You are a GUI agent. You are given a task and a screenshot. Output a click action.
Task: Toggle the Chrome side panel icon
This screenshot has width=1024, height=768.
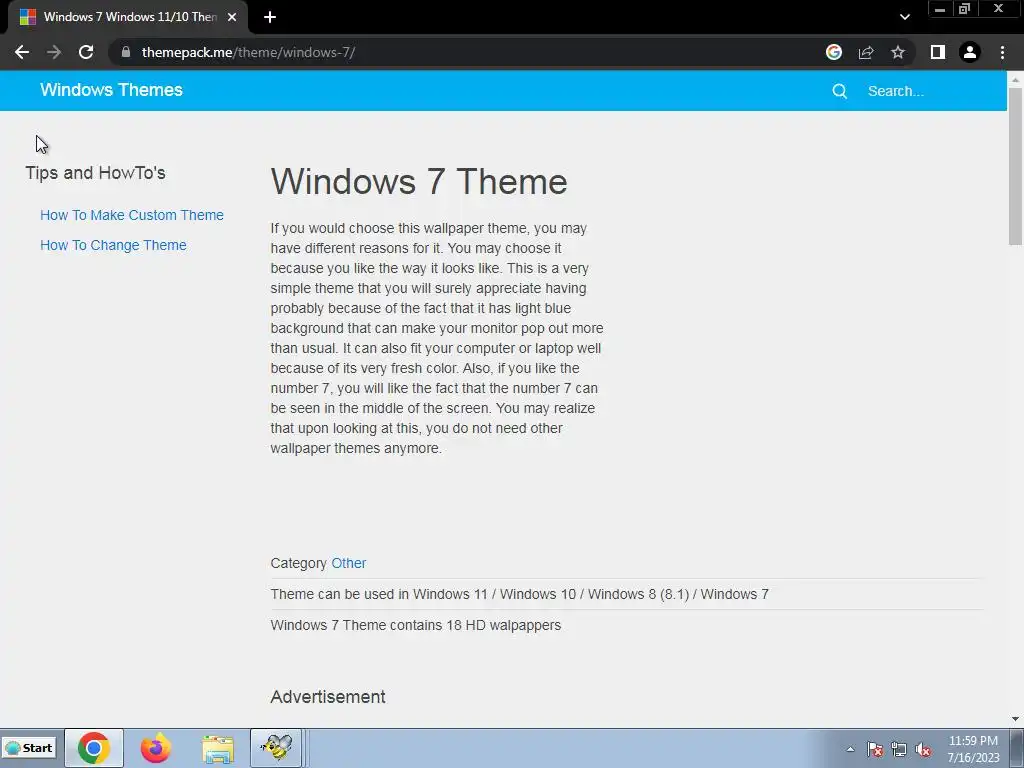tap(938, 52)
